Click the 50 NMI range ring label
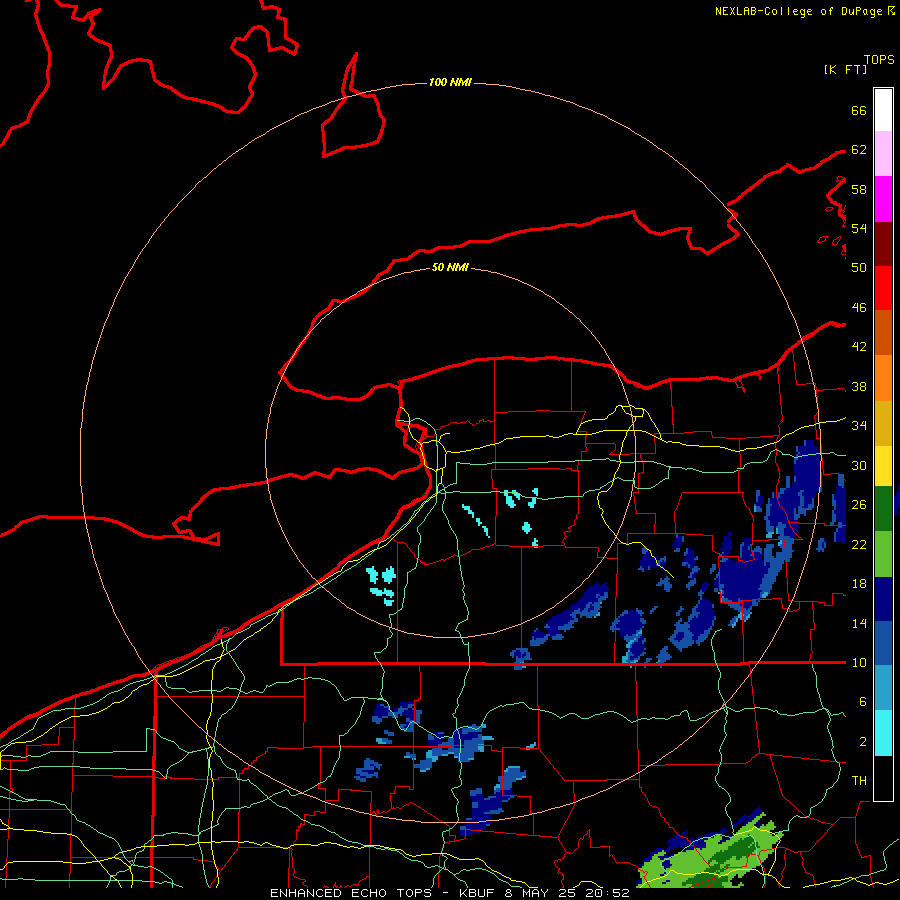This screenshot has width=900, height=900. (450, 267)
